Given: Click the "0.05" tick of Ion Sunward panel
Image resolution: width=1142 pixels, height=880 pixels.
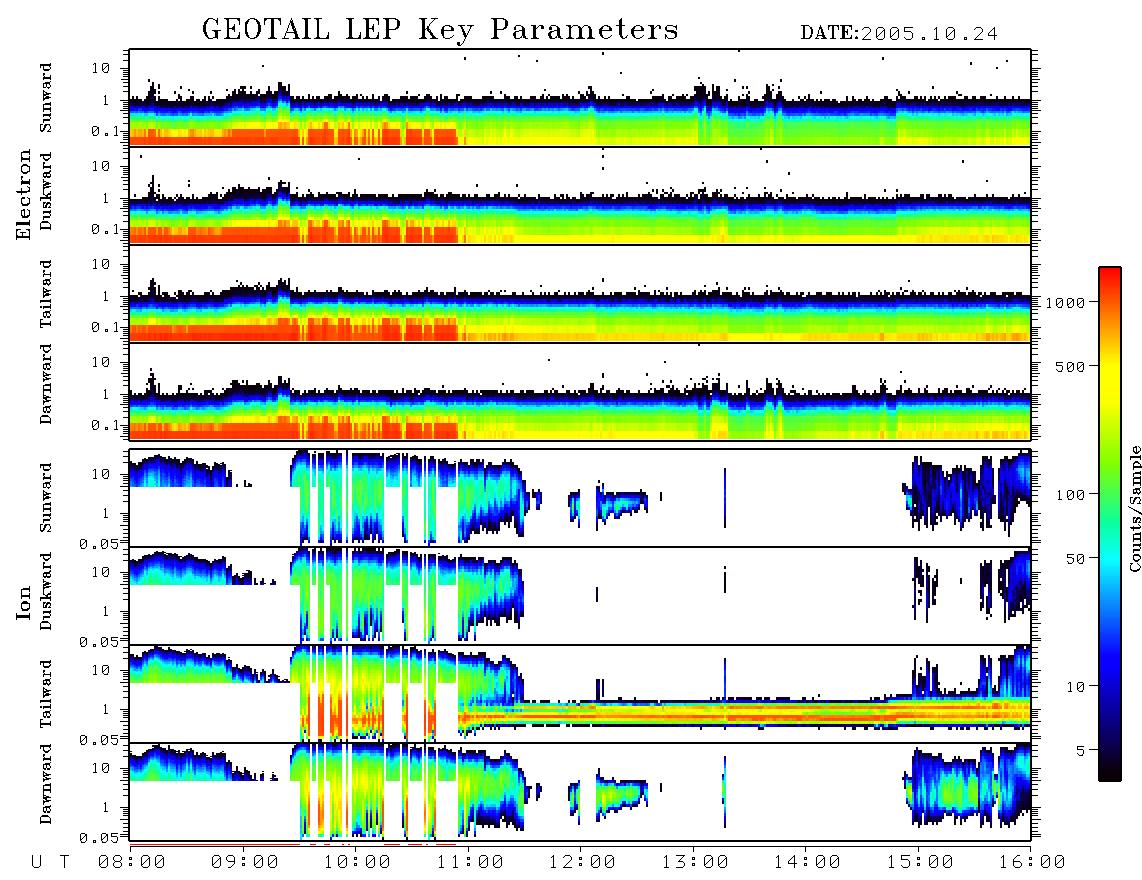Looking at the screenshot, I should pyautogui.click(x=99, y=543).
